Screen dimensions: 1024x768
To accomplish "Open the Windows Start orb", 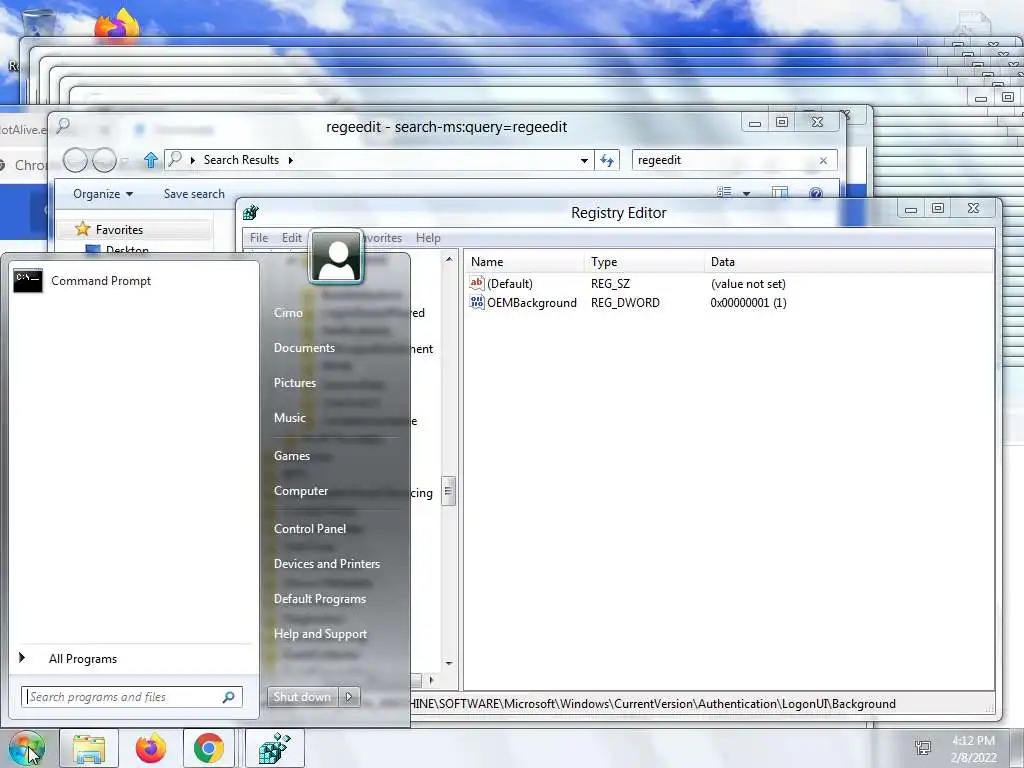I will click(26, 748).
